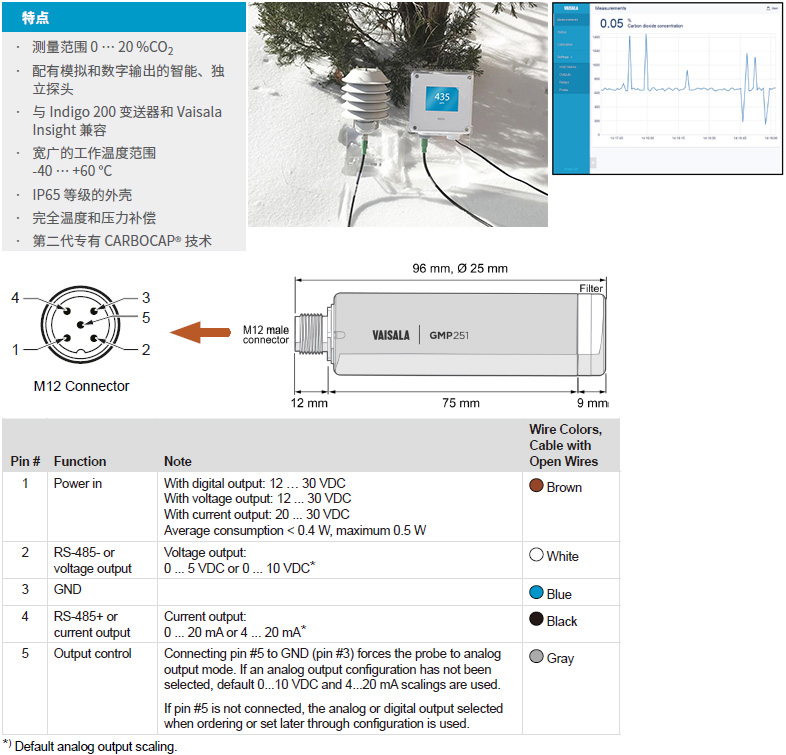This screenshot has width=786, height=755.
Task: Click the blue '特点' section header
Action: click(124, 18)
